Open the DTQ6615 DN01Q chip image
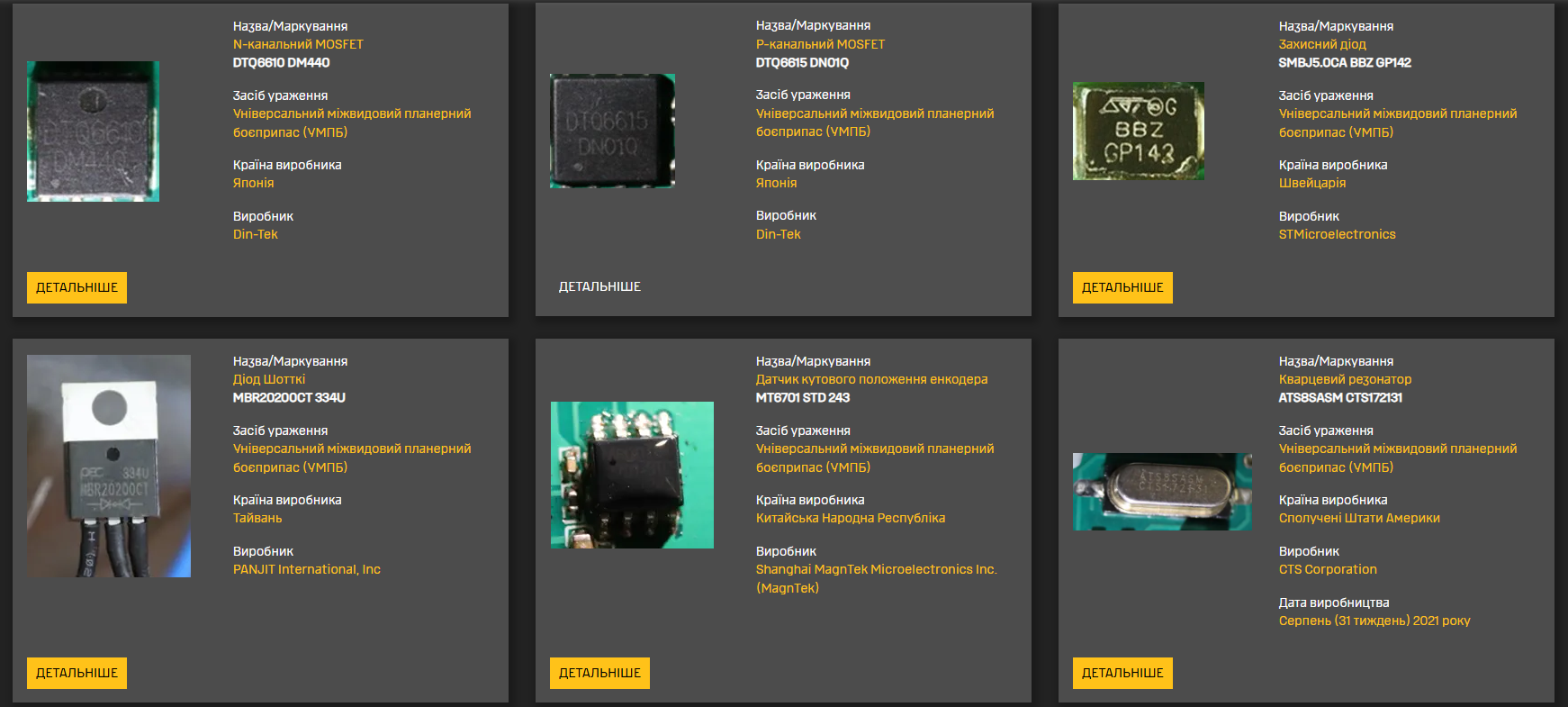The width and height of the screenshot is (1568, 707). click(612, 131)
